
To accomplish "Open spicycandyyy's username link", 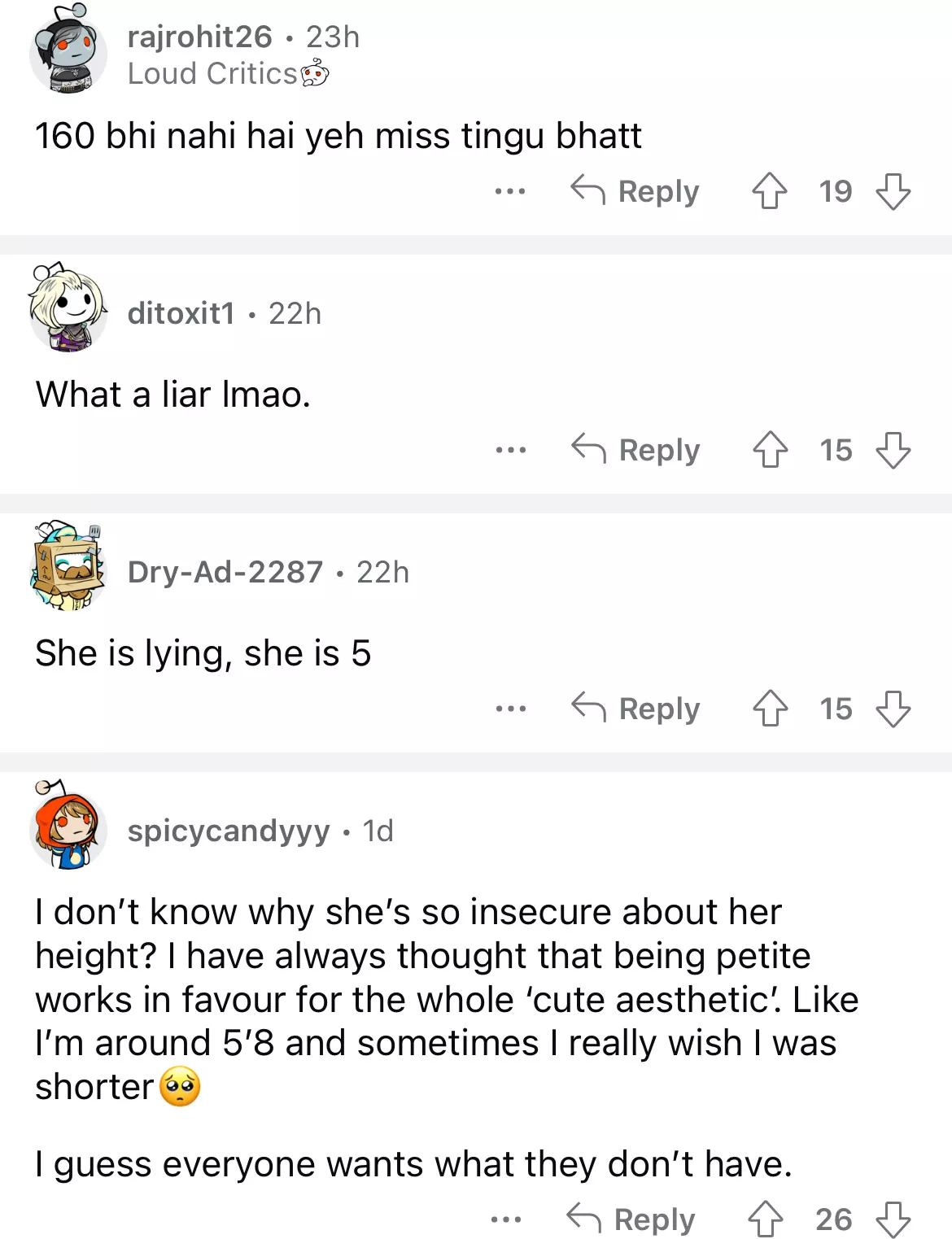I will (x=229, y=831).
